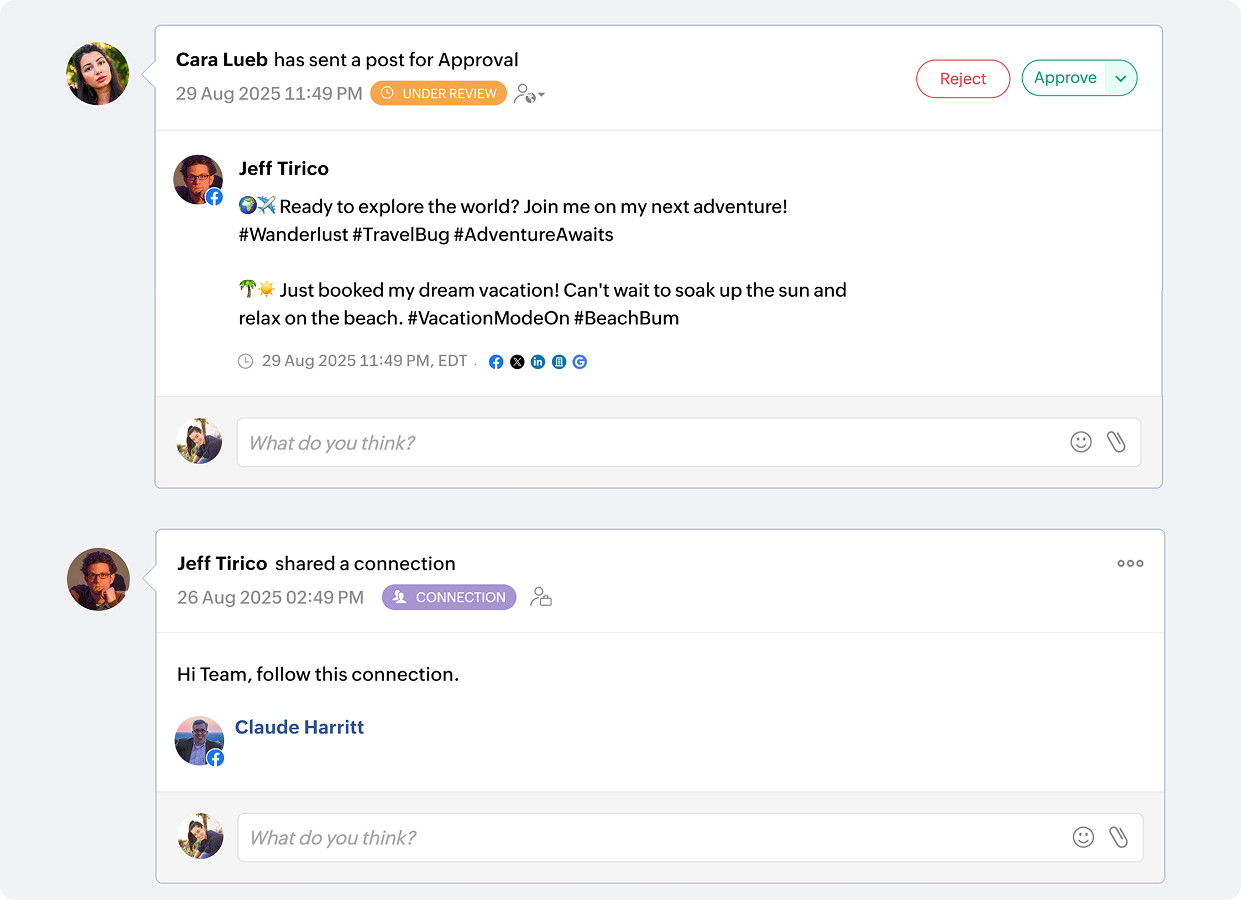1241x900 pixels.
Task: Click attachment paperclip in the connection post comment box
Action: point(1118,837)
